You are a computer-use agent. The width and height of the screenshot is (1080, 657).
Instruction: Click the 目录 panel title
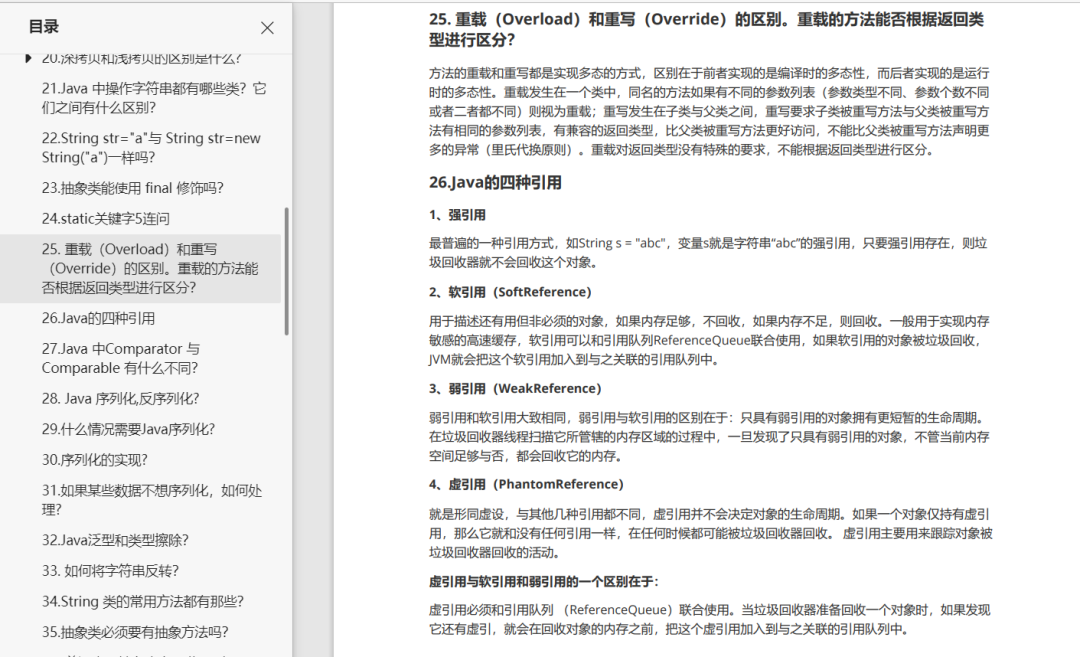tap(43, 27)
